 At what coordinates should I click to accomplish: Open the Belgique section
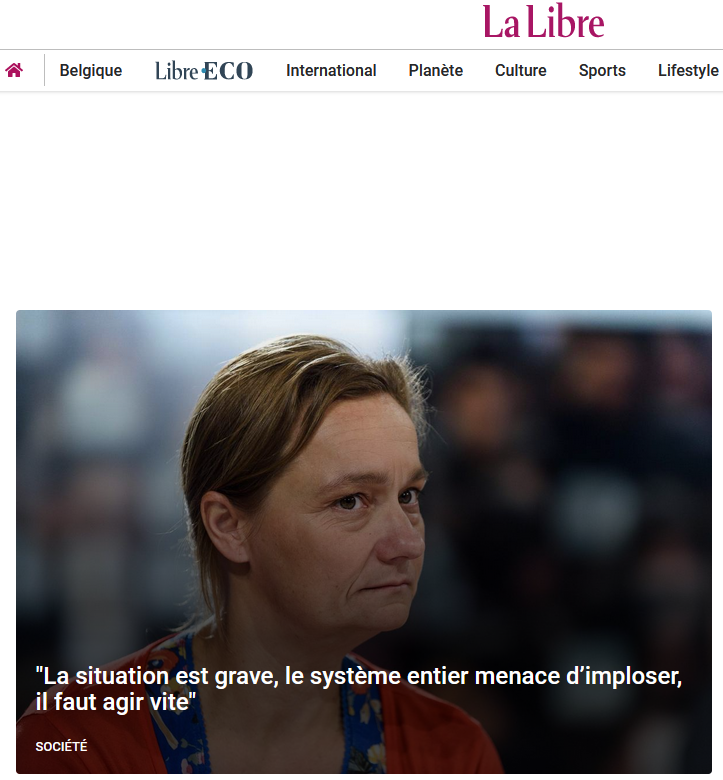point(91,71)
